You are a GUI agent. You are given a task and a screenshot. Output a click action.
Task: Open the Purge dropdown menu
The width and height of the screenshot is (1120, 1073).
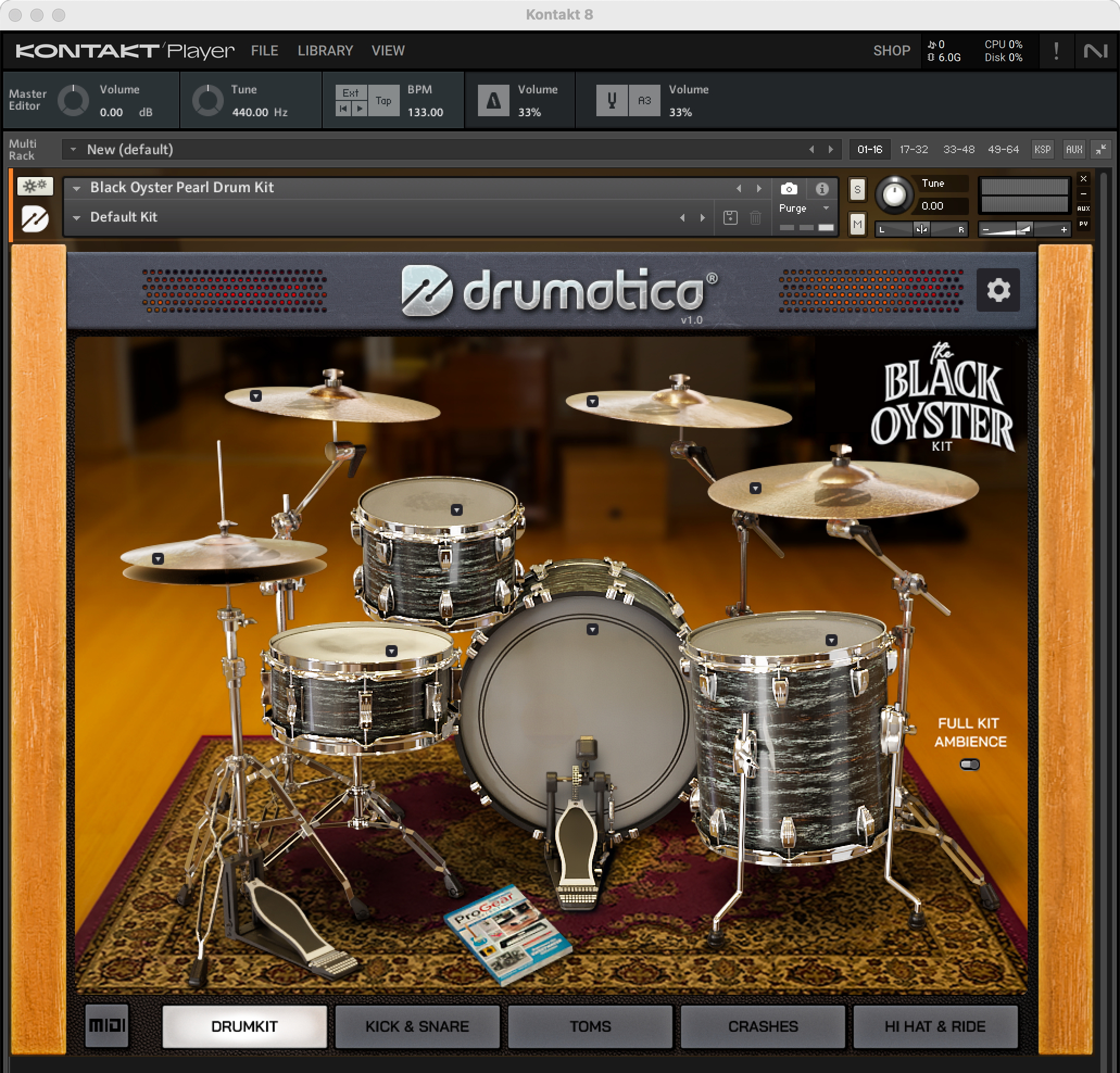pyautogui.click(x=804, y=208)
